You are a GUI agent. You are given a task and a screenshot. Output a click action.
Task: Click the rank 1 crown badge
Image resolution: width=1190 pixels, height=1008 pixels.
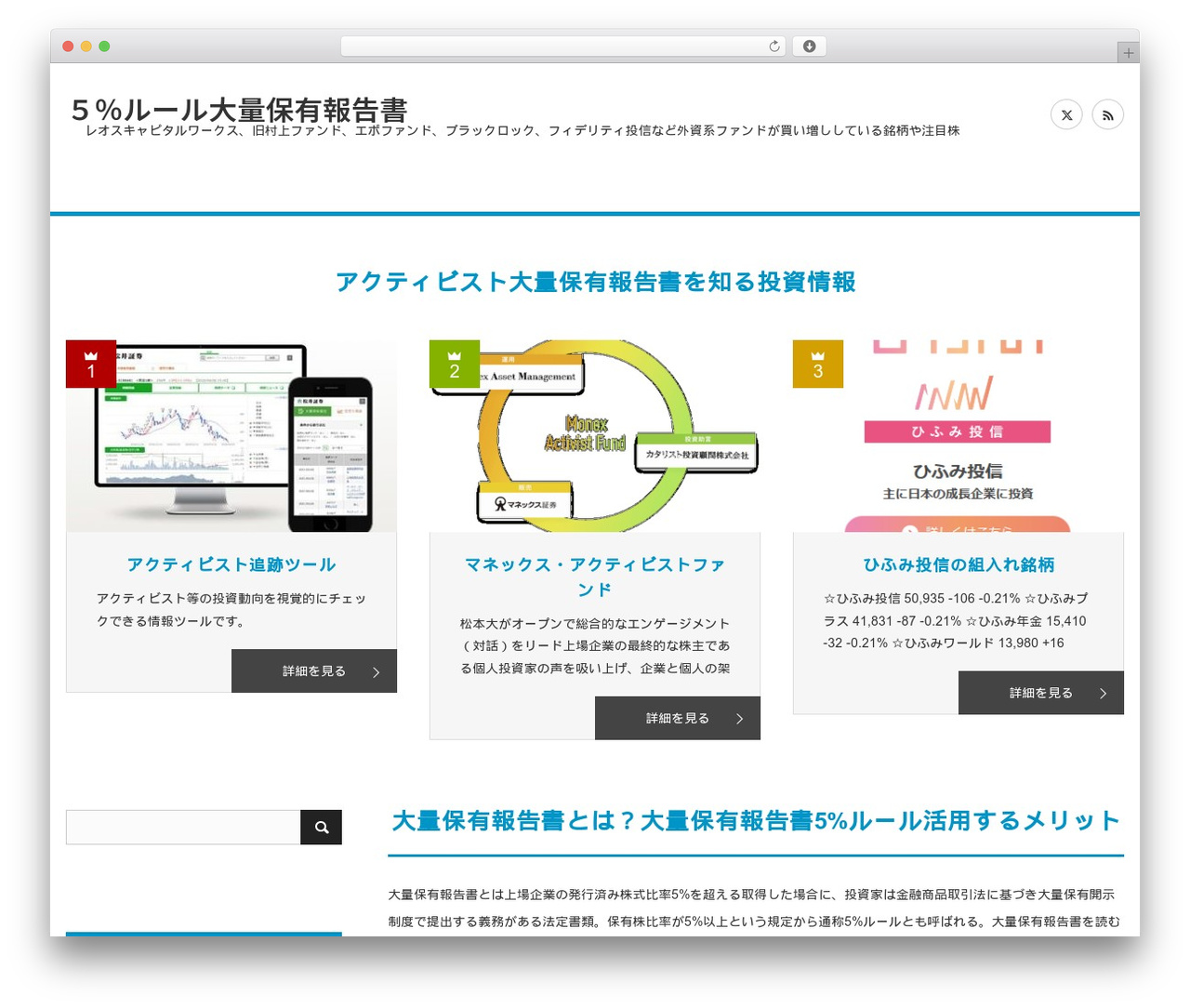[x=91, y=364]
